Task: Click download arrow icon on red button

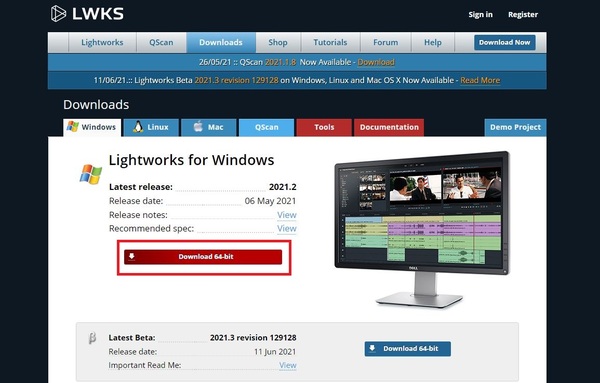Action: 132,256
